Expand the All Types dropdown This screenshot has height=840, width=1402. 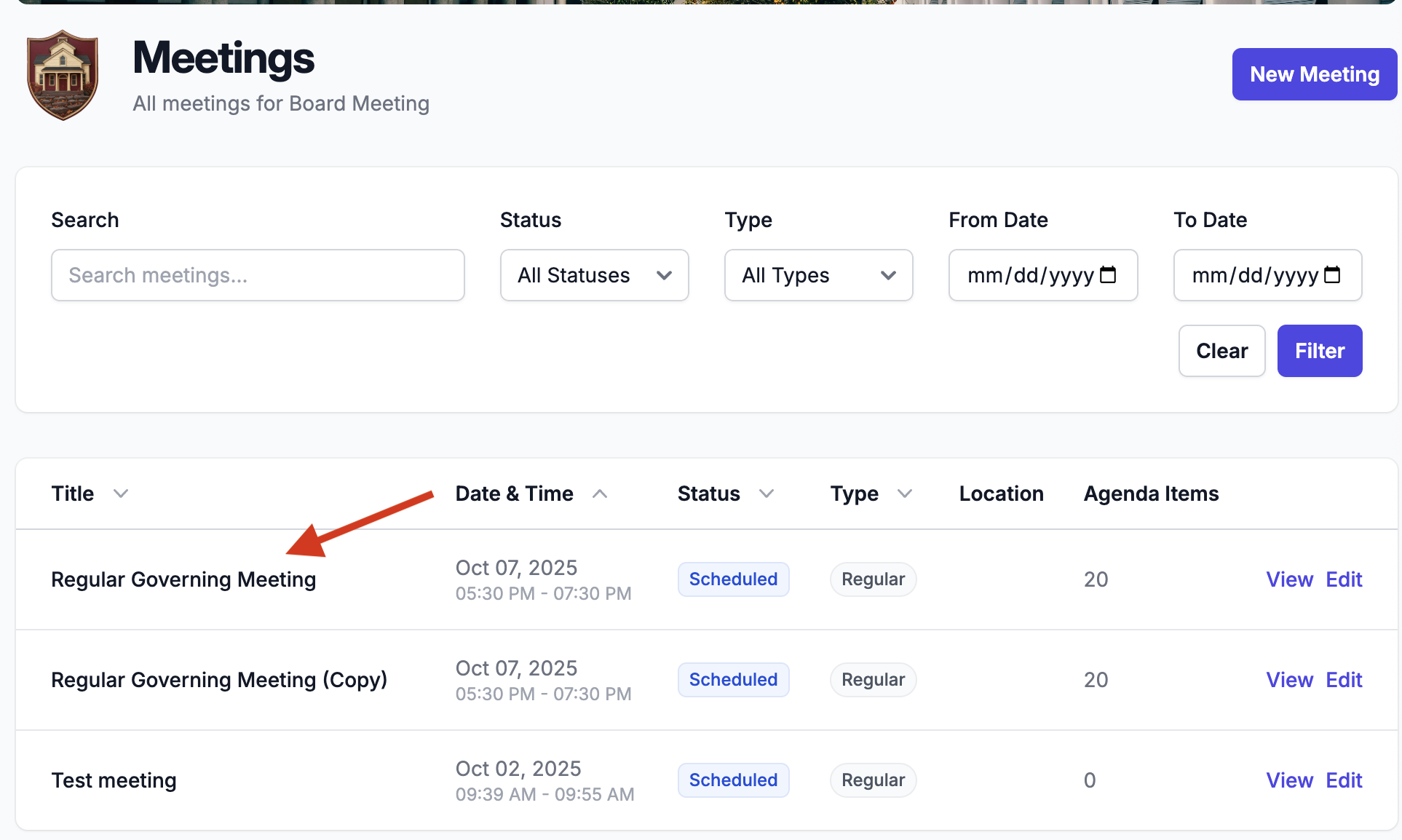coord(818,275)
